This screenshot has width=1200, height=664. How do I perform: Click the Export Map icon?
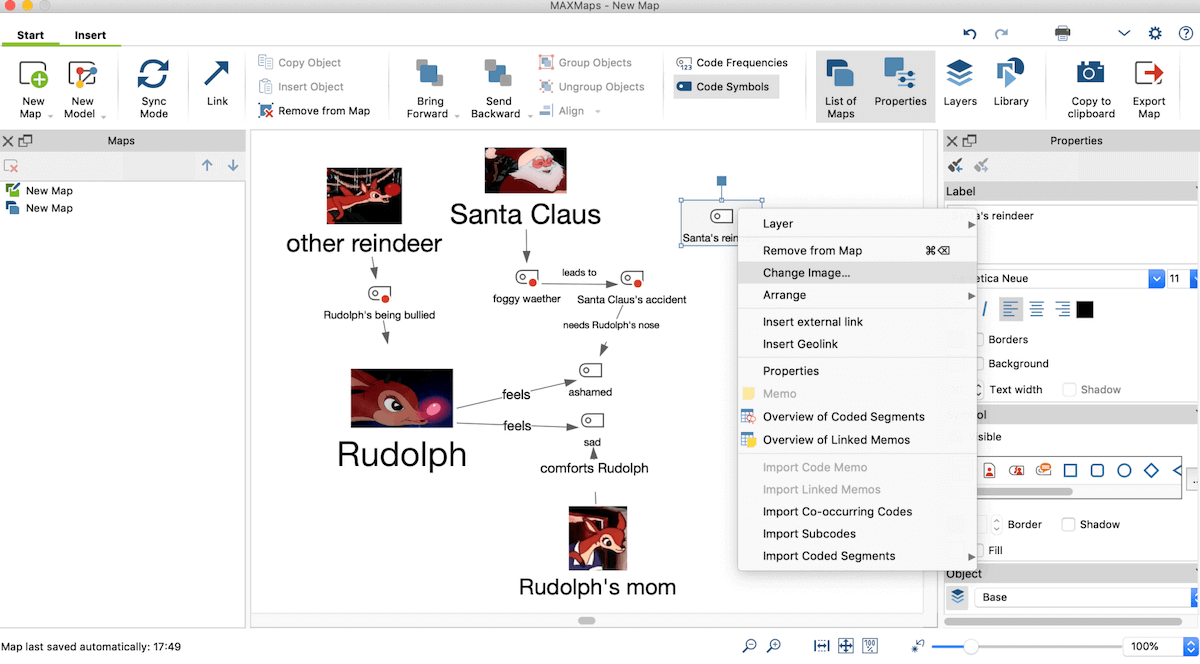pyautogui.click(x=1148, y=74)
